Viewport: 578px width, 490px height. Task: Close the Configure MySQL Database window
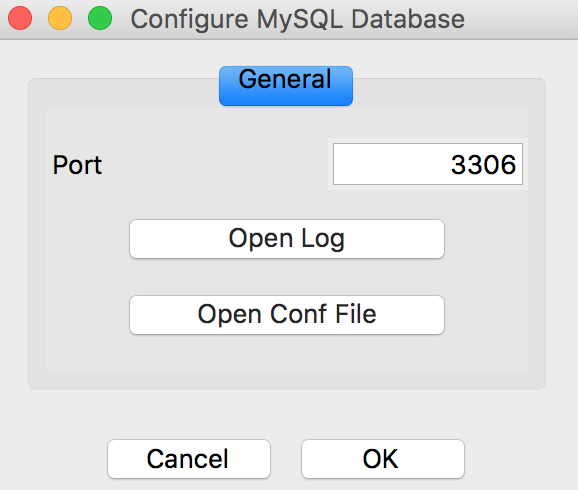click(20, 18)
